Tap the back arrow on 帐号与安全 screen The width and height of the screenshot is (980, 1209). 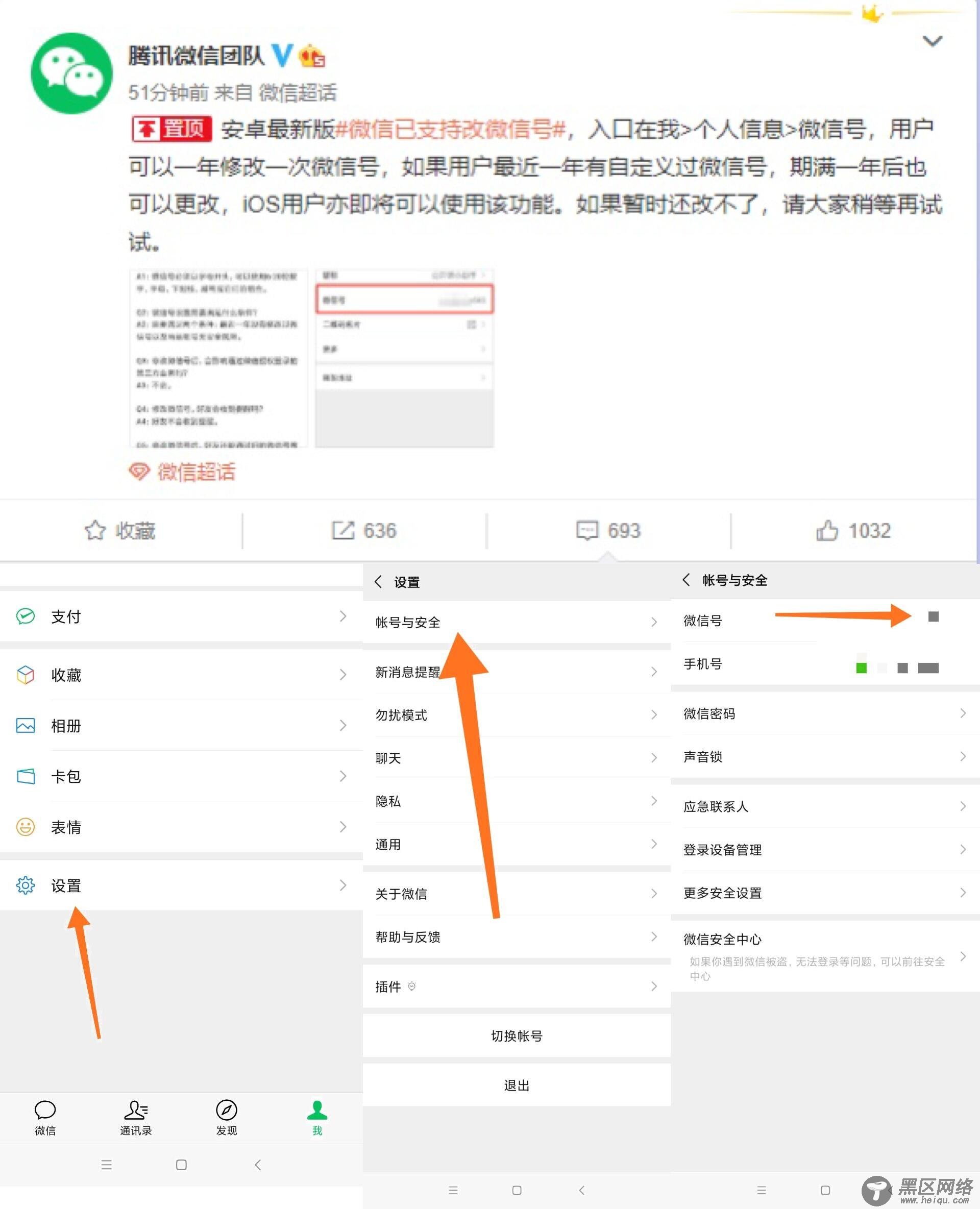pyautogui.click(x=686, y=580)
